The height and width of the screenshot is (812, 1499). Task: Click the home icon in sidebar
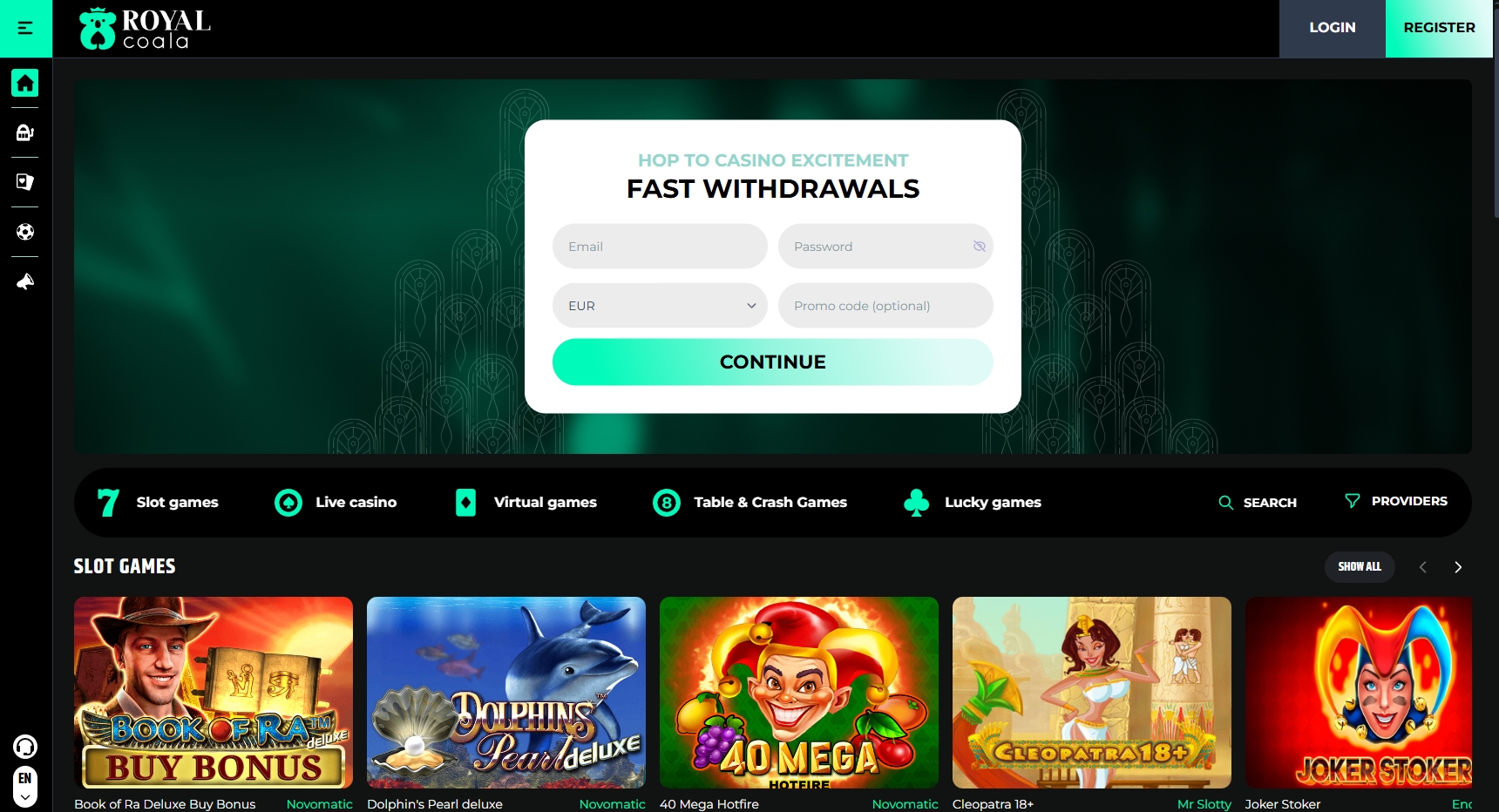25,83
